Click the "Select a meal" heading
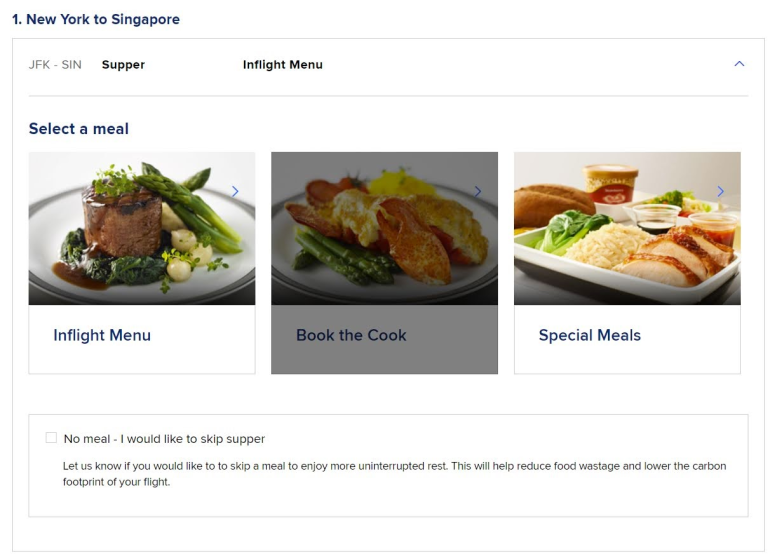This screenshot has width=770, height=556. click(79, 129)
